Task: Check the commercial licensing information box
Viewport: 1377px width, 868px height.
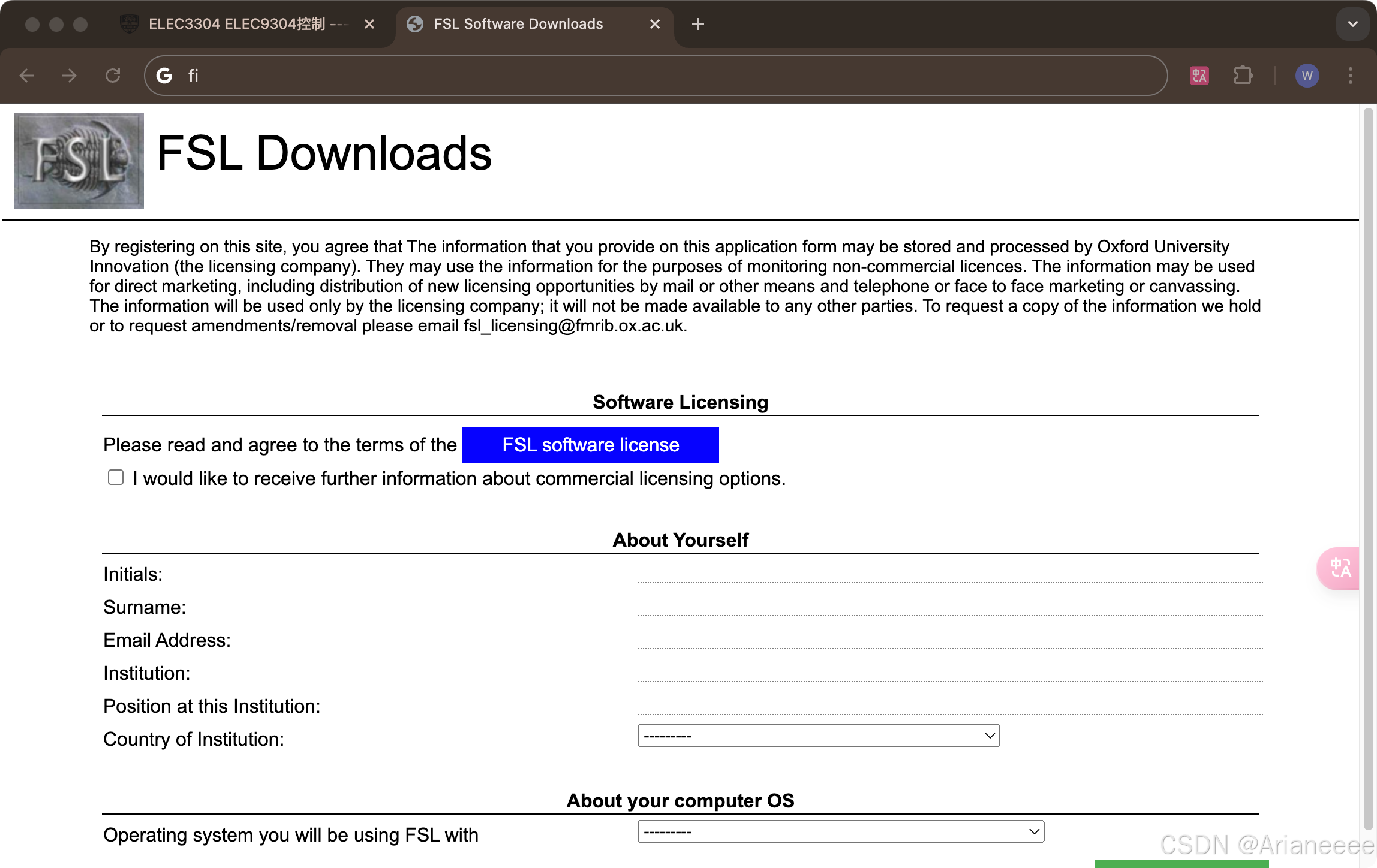Action: (116, 477)
